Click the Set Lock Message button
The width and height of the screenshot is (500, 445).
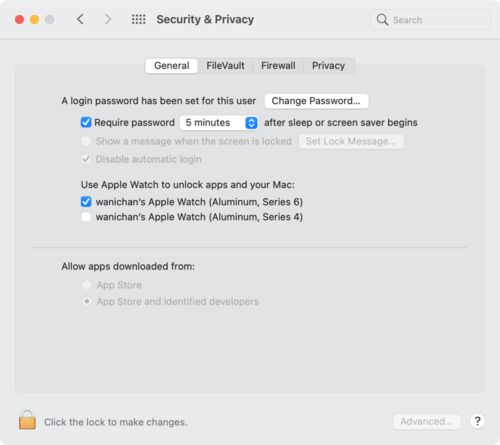pyautogui.click(x=351, y=141)
